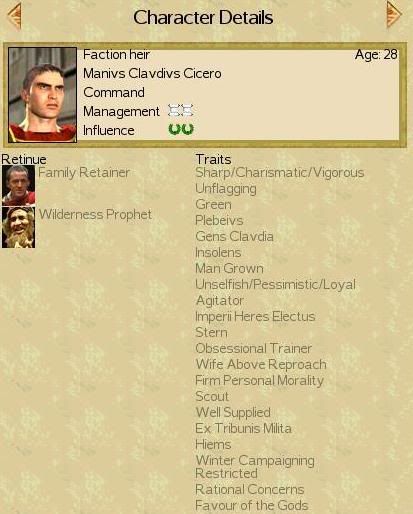The image size is (413, 514).
Task: Click the Unselfish/Pessimistic/Loyal trait
Action: [x=276, y=284]
